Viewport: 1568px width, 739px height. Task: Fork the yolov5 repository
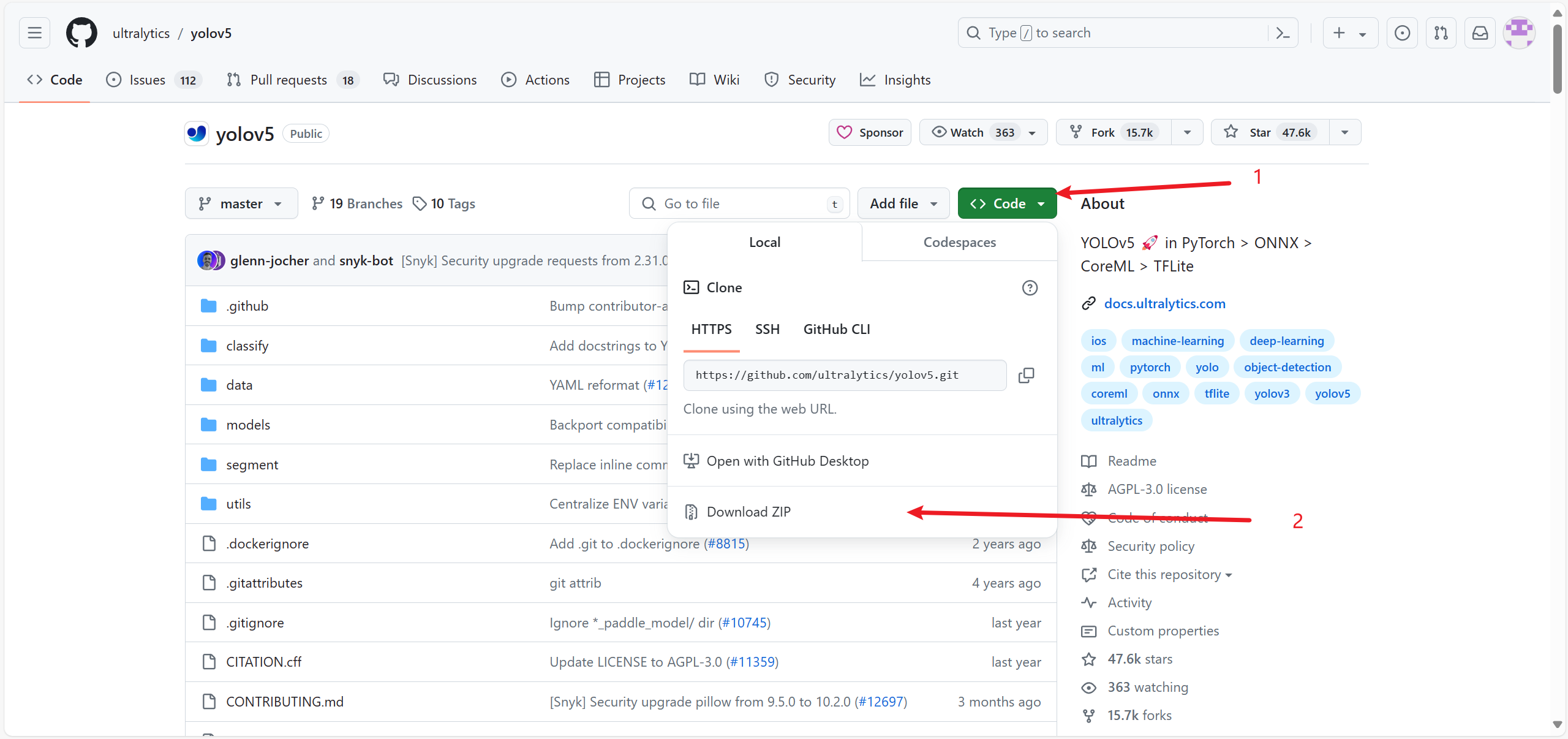coord(1114,132)
